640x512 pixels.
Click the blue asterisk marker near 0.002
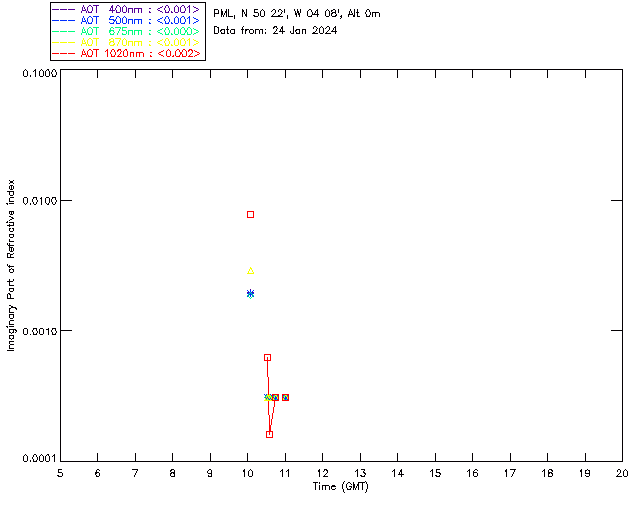click(251, 293)
